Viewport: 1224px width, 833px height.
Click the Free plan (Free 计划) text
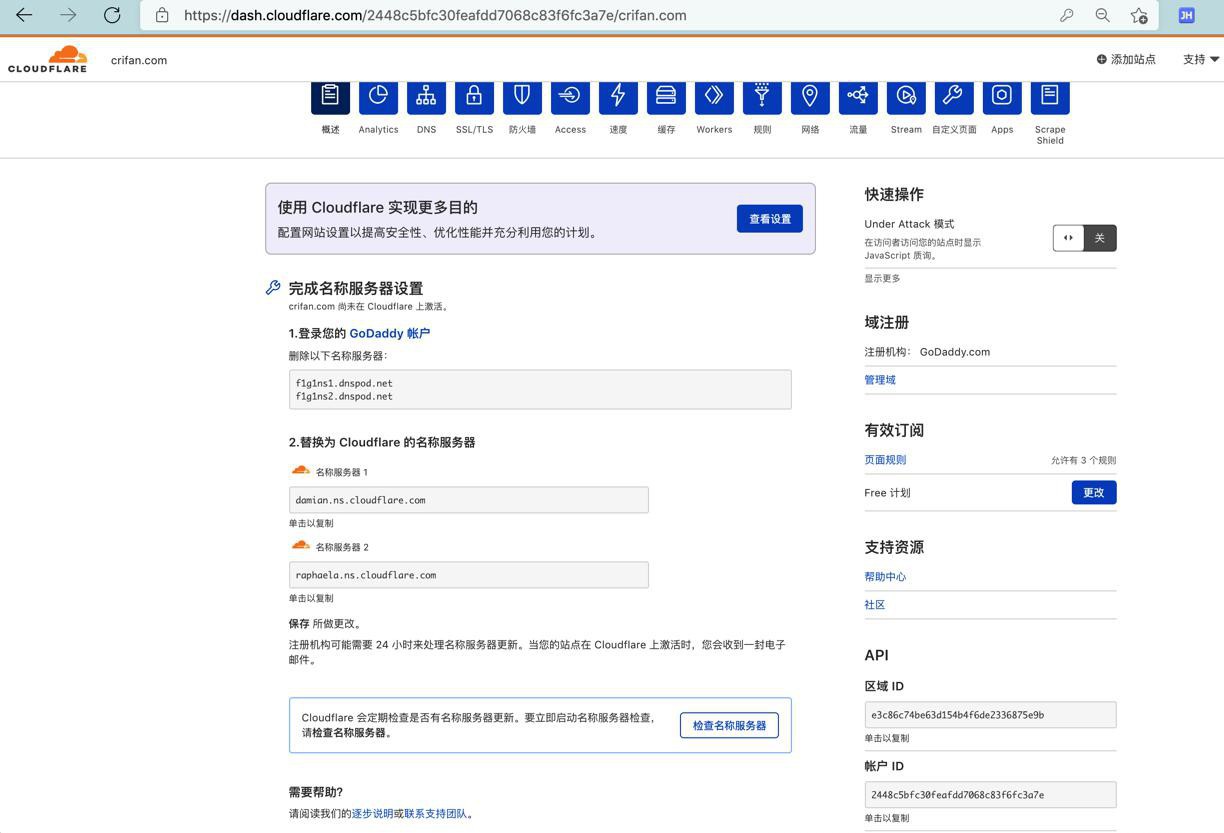pos(887,493)
